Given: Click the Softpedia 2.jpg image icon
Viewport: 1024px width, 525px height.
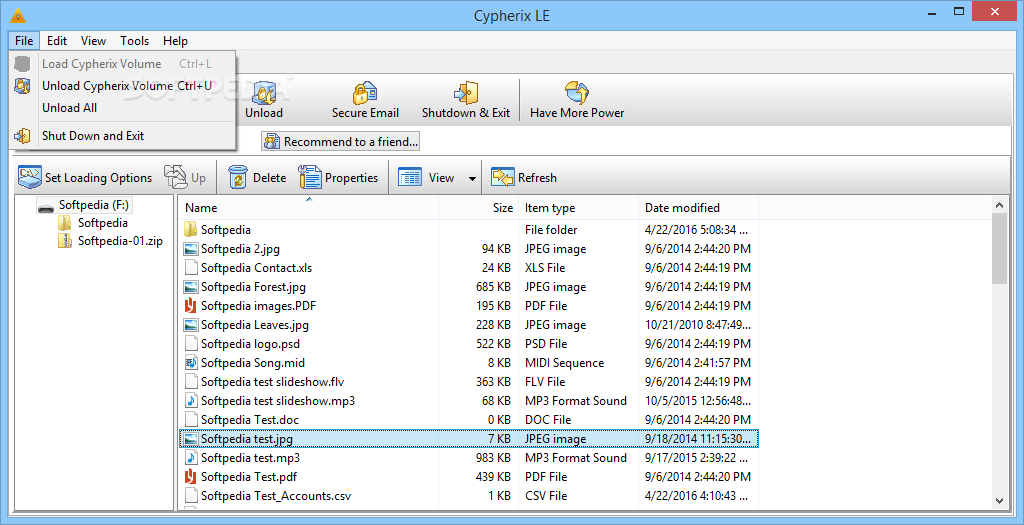Looking at the screenshot, I should (x=191, y=249).
